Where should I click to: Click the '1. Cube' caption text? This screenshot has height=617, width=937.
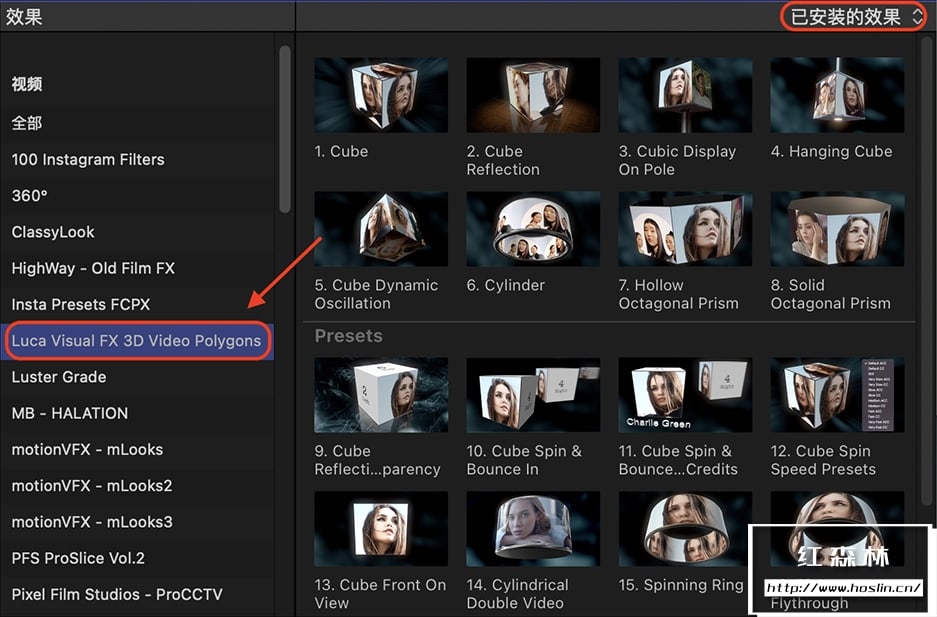[341, 151]
